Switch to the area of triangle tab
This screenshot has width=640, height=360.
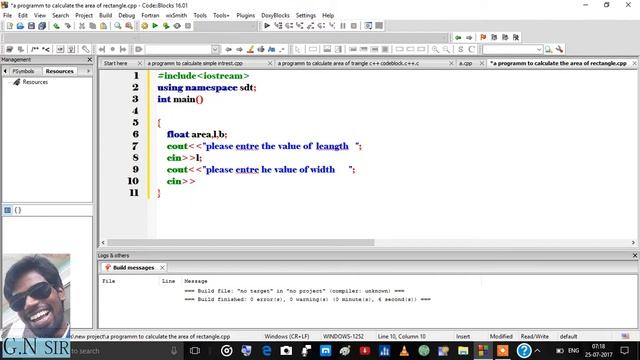(348, 63)
